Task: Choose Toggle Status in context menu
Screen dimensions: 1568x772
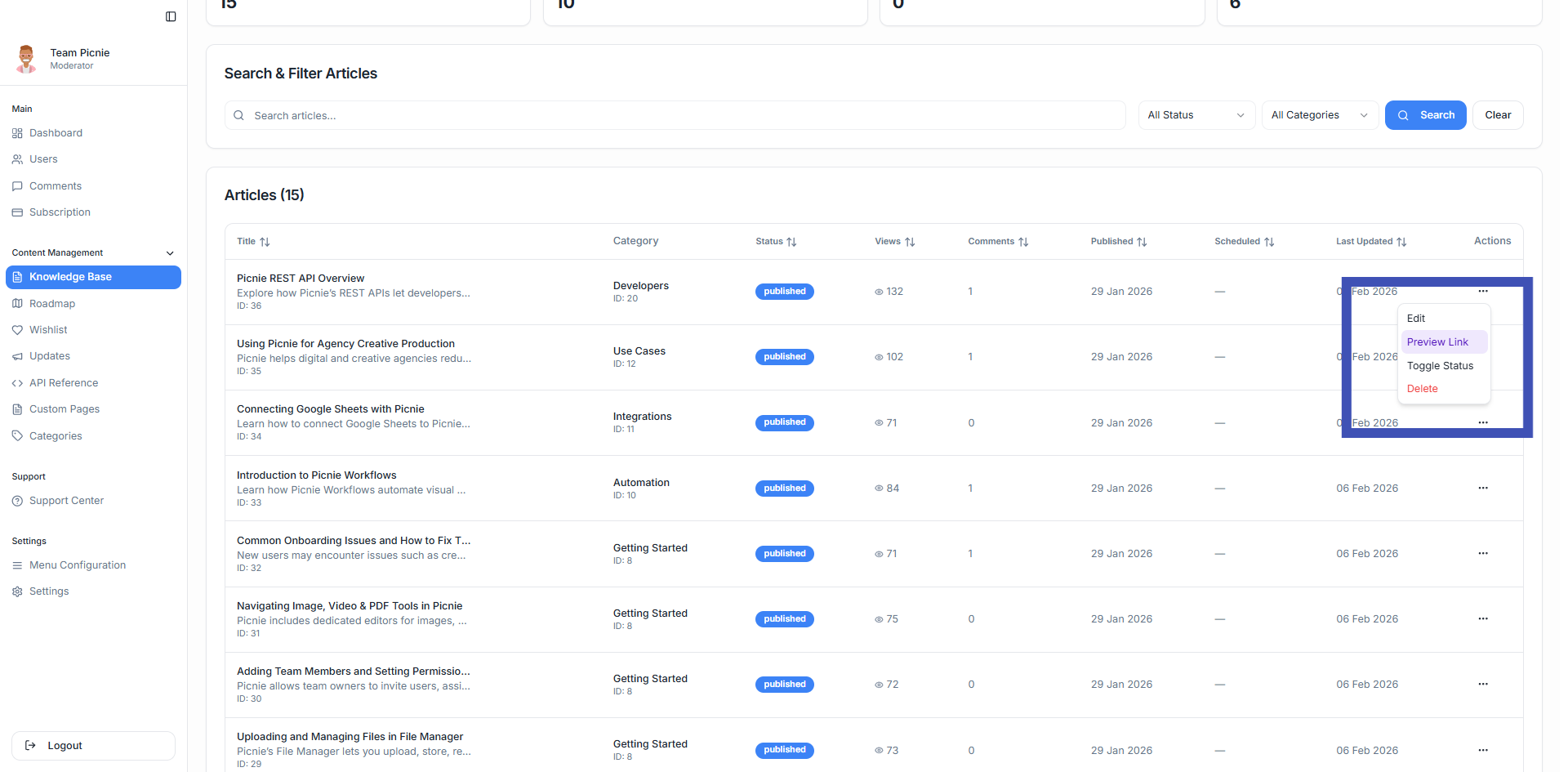Action: click(1440, 366)
